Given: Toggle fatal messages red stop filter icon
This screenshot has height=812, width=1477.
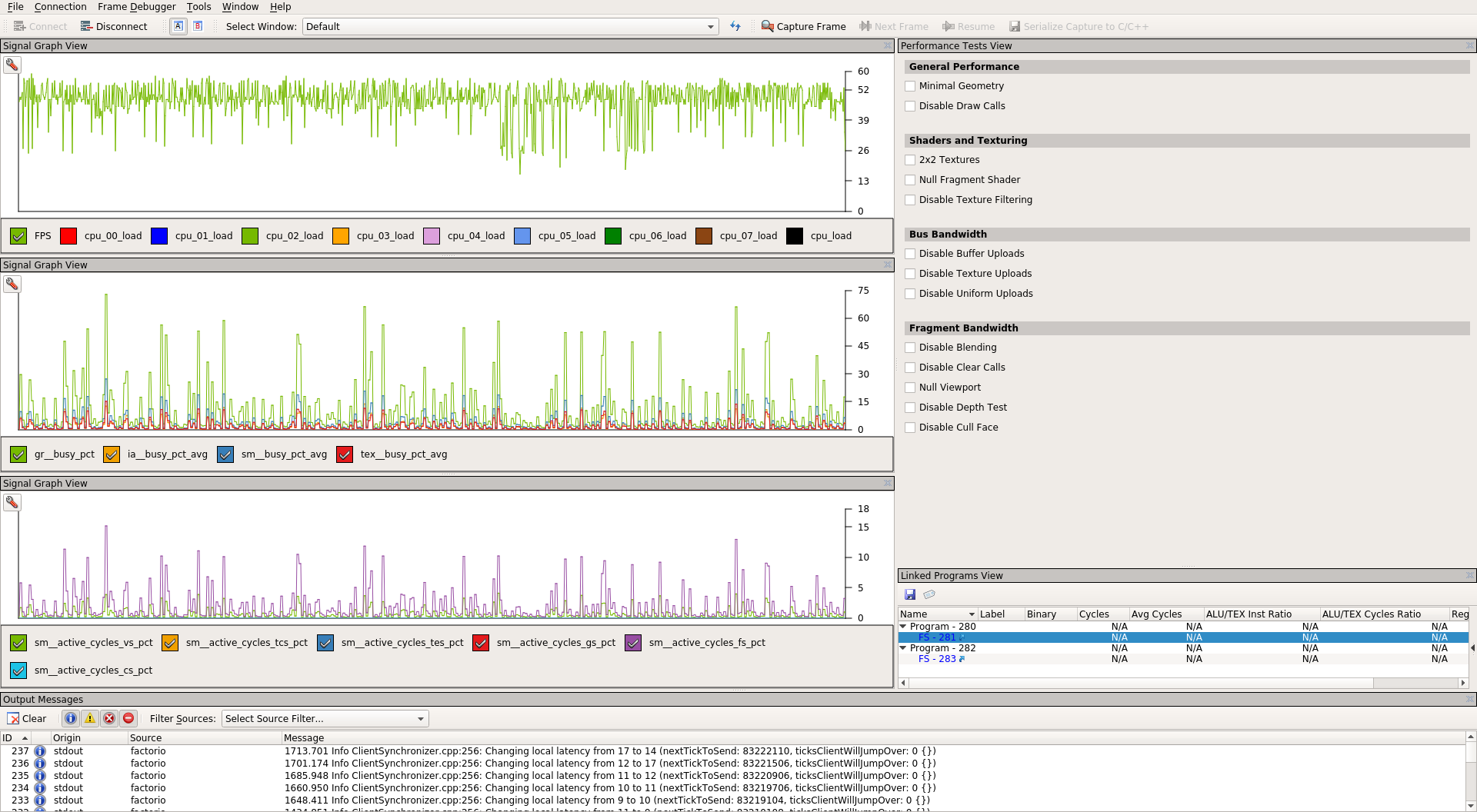Looking at the screenshot, I should click(x=128, y=718).
